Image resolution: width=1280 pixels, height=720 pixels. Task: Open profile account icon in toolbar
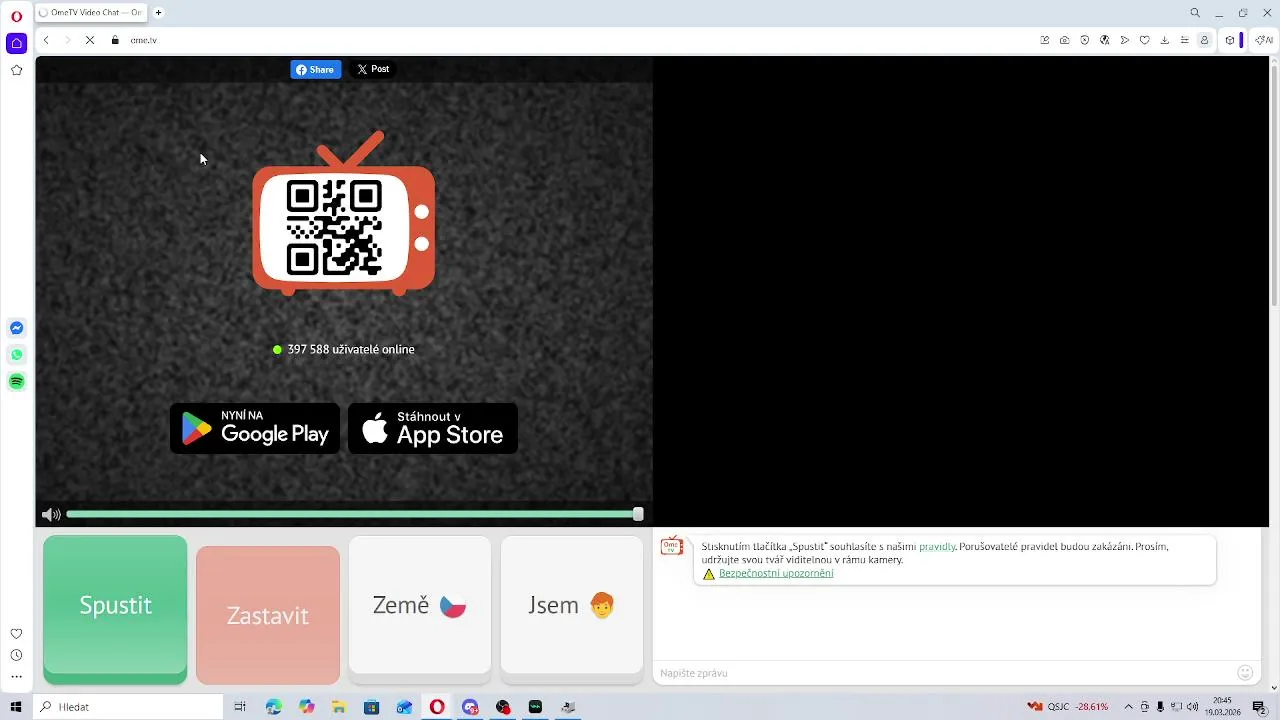click(1205, 40)
